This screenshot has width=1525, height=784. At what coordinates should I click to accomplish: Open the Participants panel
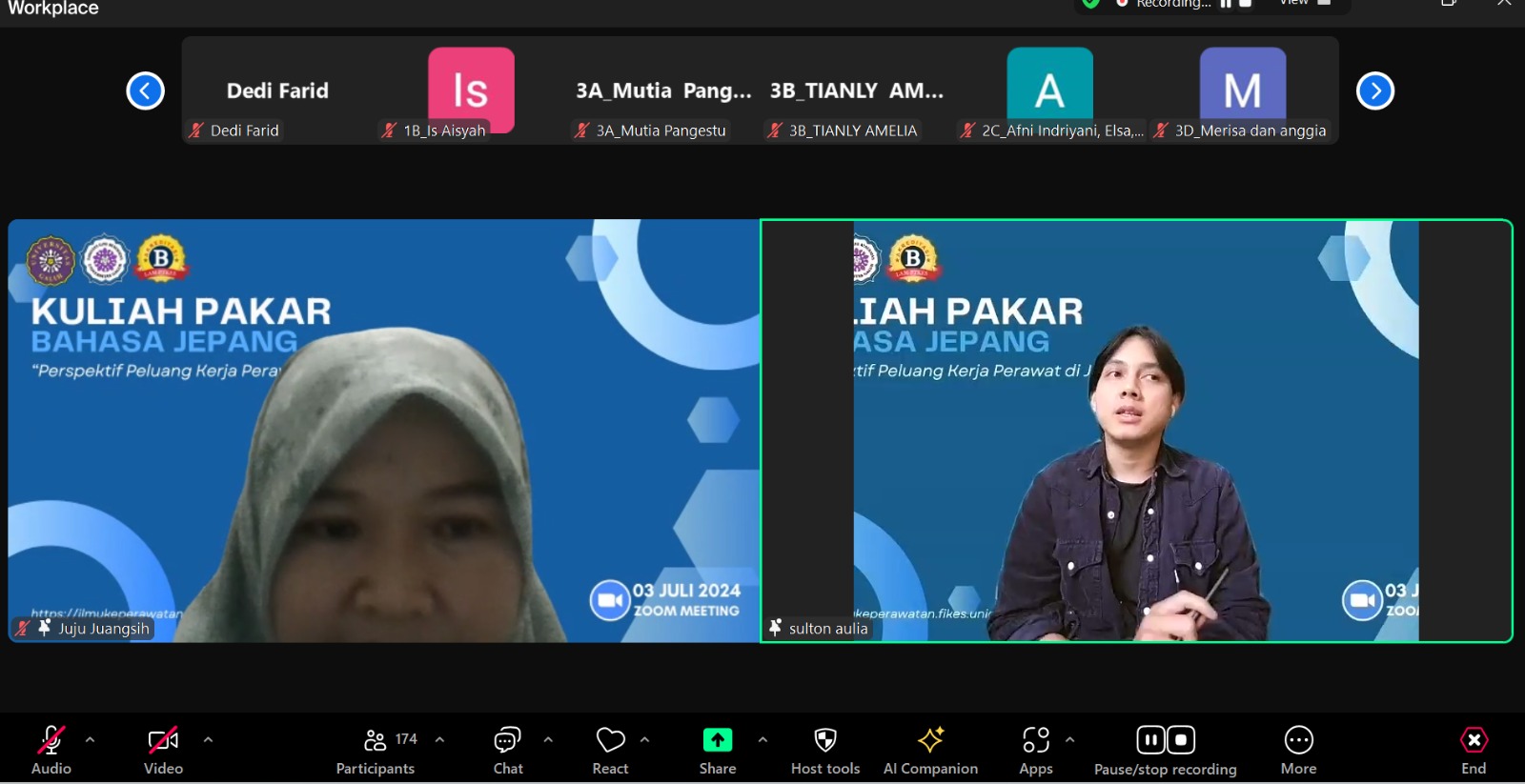376,751
